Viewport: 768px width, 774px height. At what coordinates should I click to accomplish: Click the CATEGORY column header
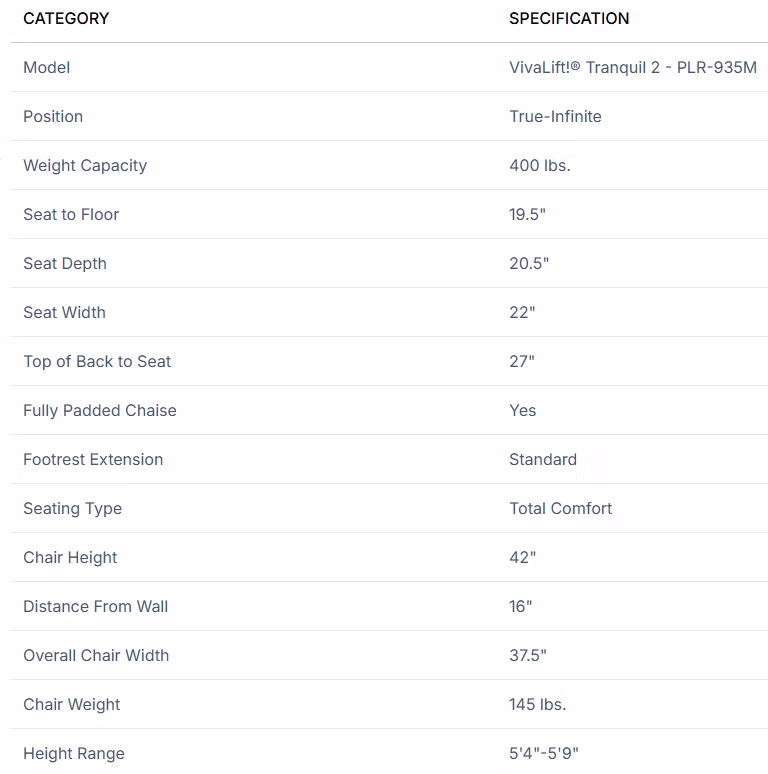(66, 18)
